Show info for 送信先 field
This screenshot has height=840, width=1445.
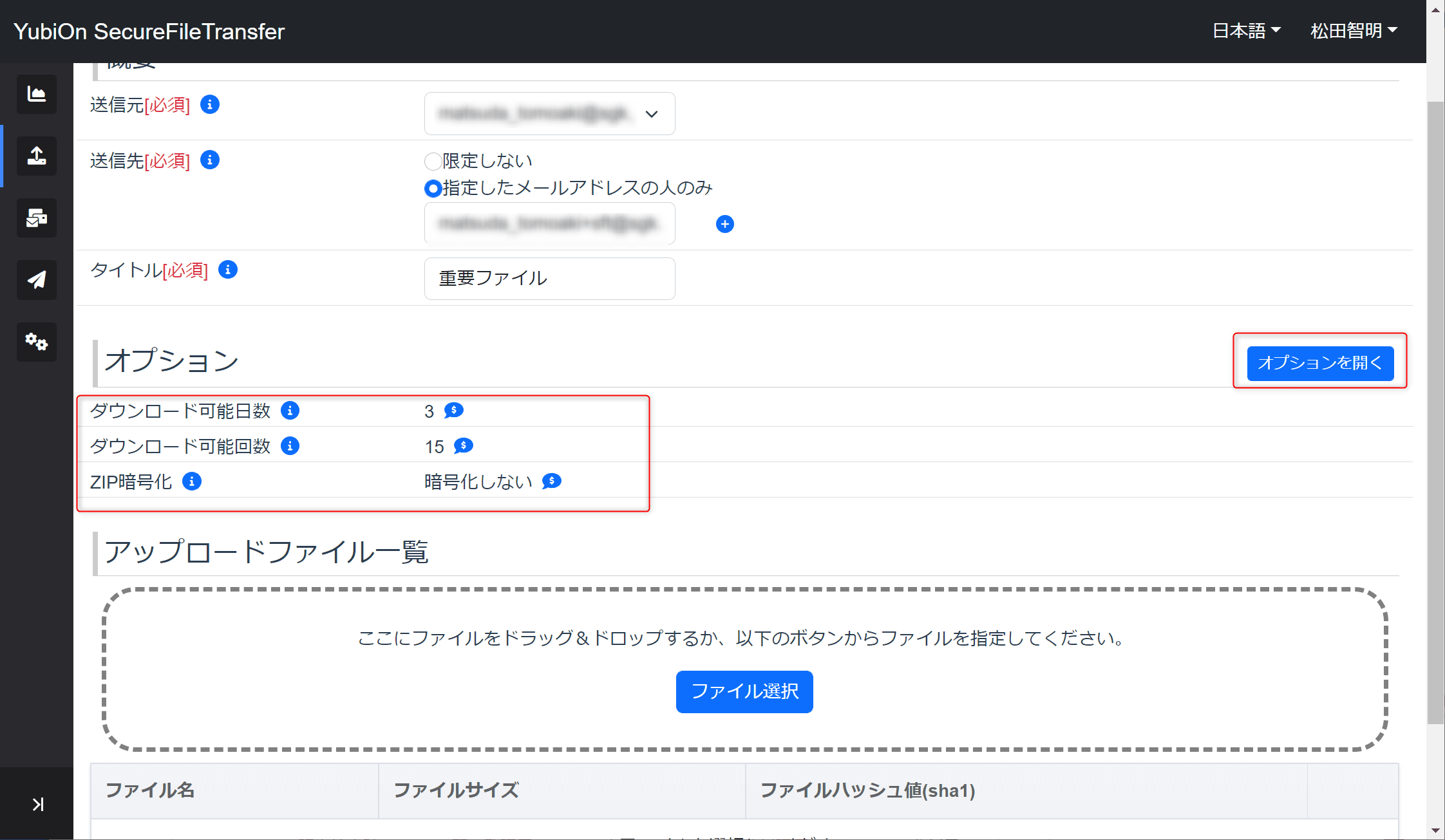(210, 160)
